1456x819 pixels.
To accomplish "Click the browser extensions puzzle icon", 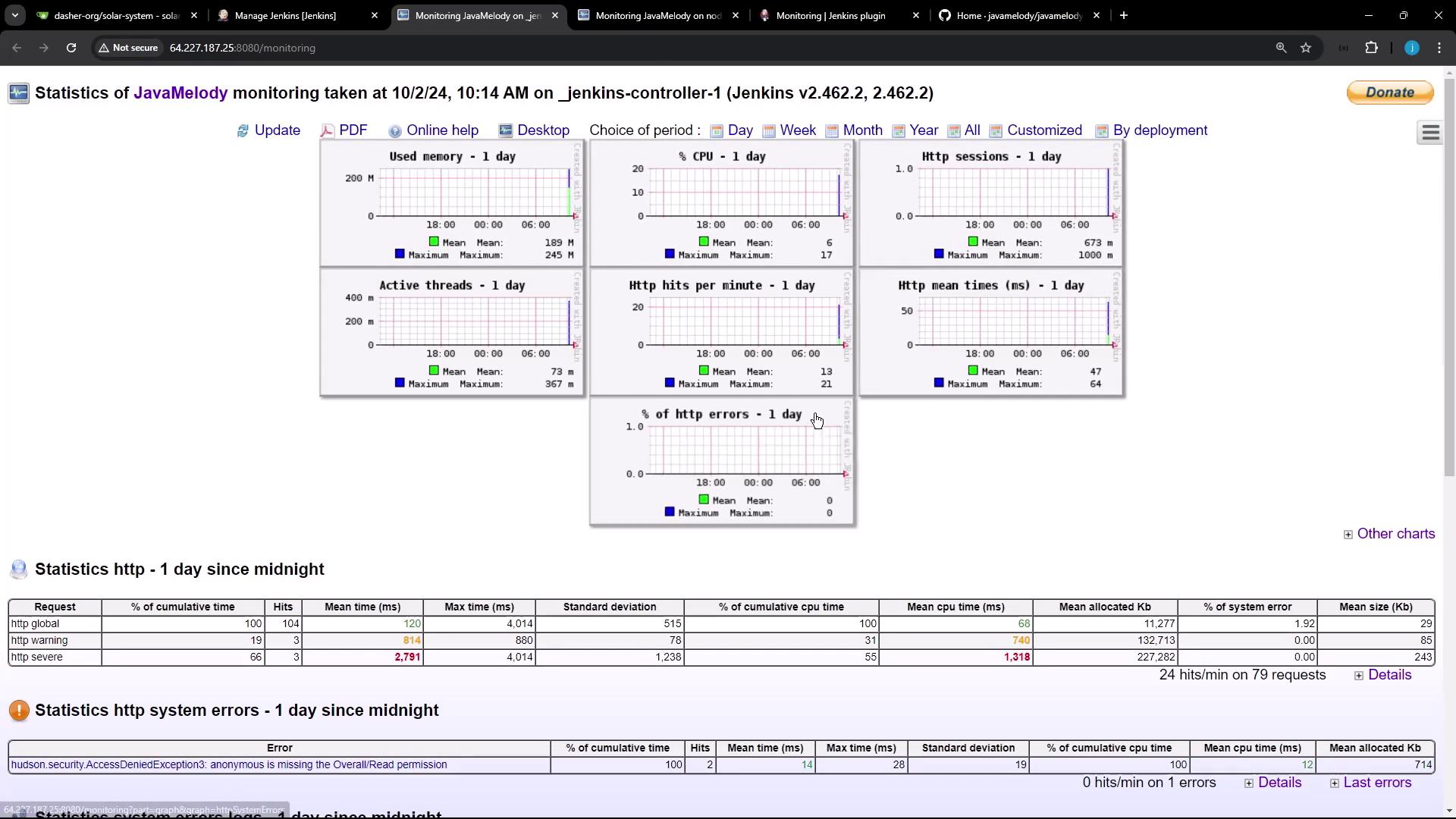I will [x=1371, y=48].
